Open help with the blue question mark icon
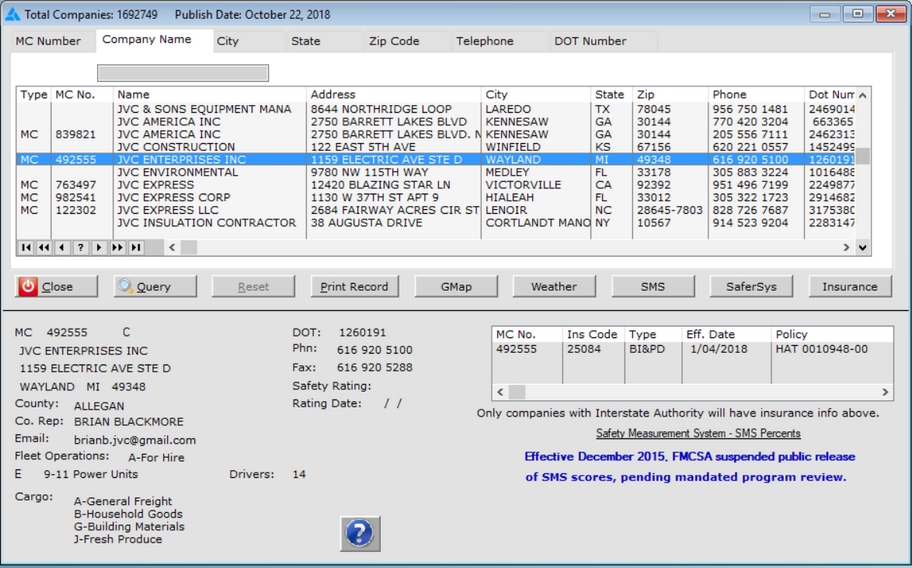The width and height of the screenshot is (912, 568). pyautogui.click(x=359, y=533)
